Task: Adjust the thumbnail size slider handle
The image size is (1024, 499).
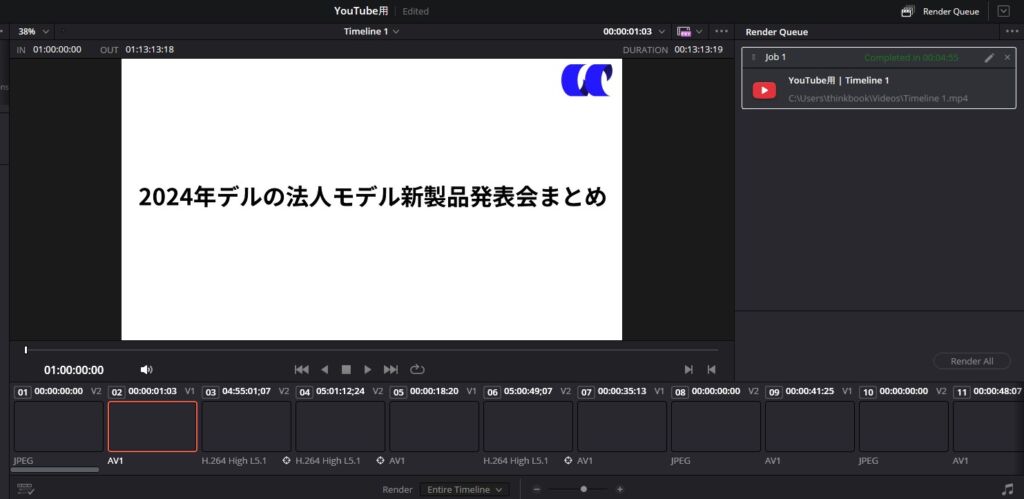Action: click(583, 489)
